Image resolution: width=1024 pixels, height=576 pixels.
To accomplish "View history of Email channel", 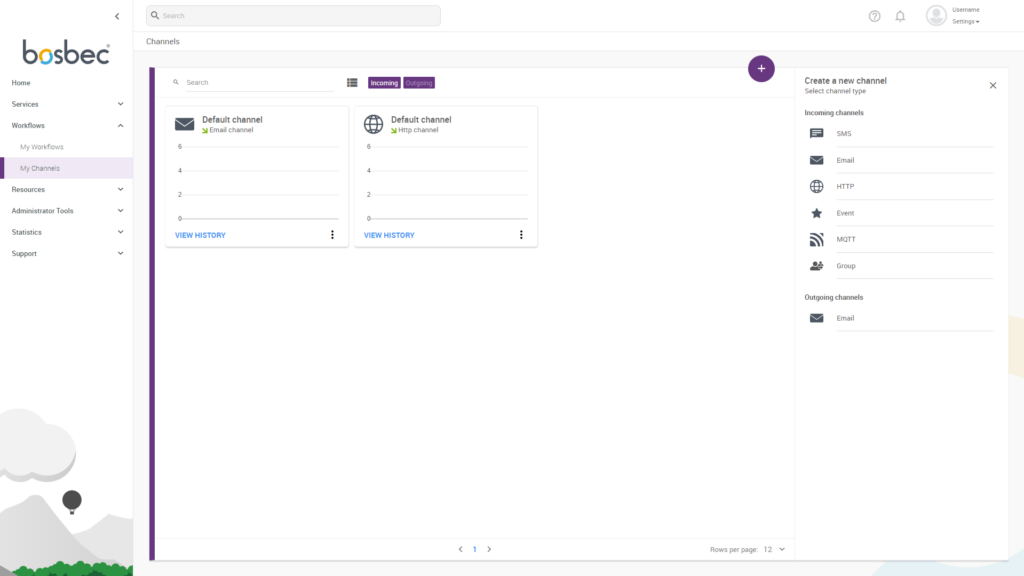I will (x=200, y=235).
